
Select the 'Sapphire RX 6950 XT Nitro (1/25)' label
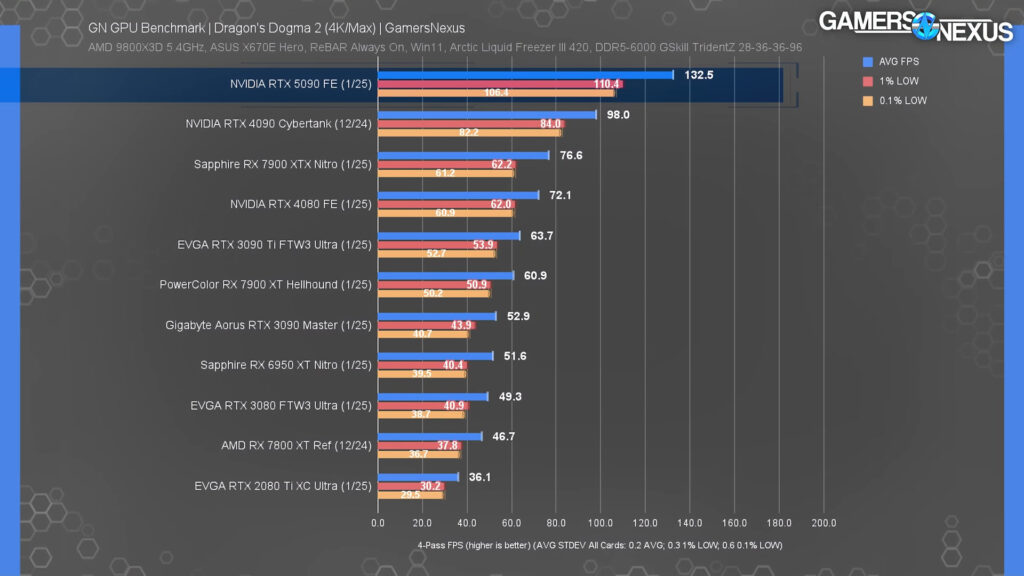285,365
